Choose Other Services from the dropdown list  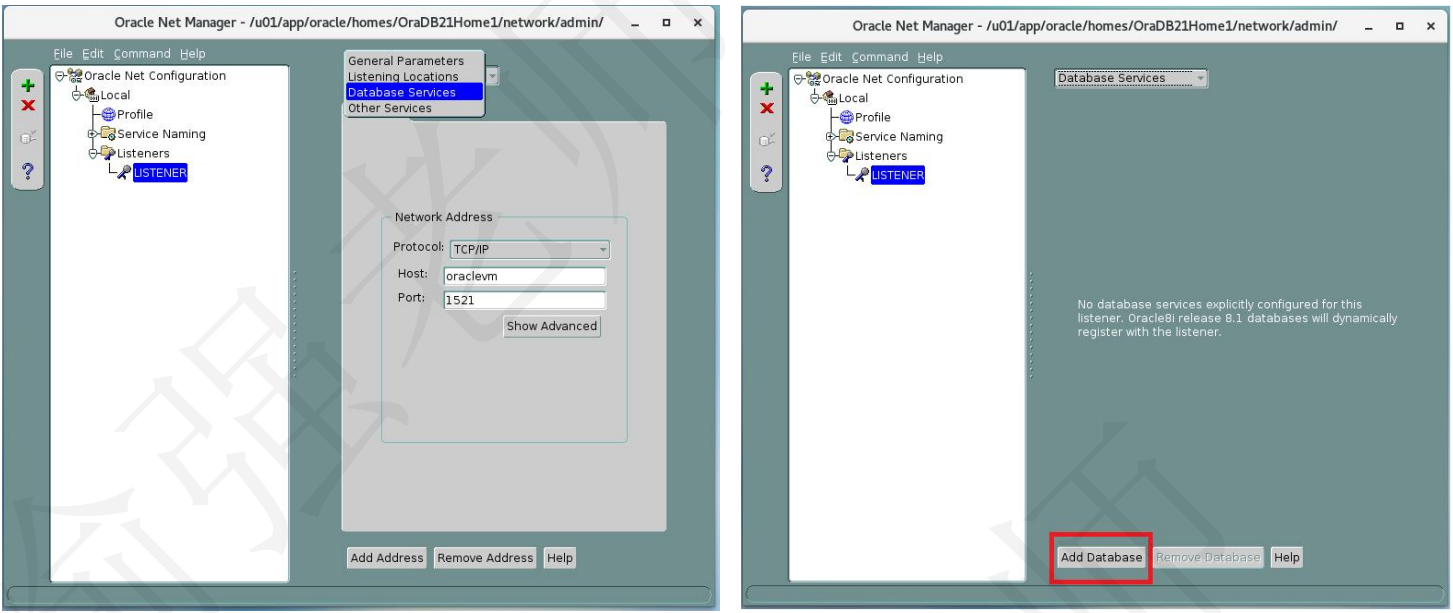(x=390, y=108)
